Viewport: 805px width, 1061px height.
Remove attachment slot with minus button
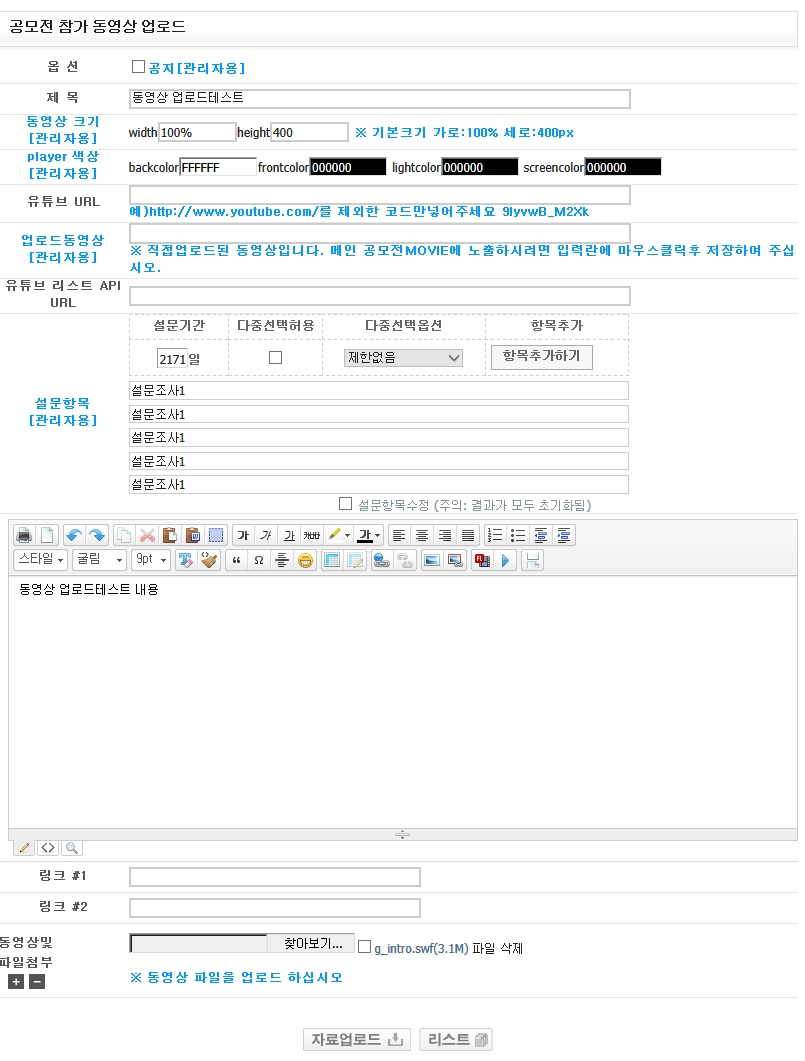(x=37, y=982)
